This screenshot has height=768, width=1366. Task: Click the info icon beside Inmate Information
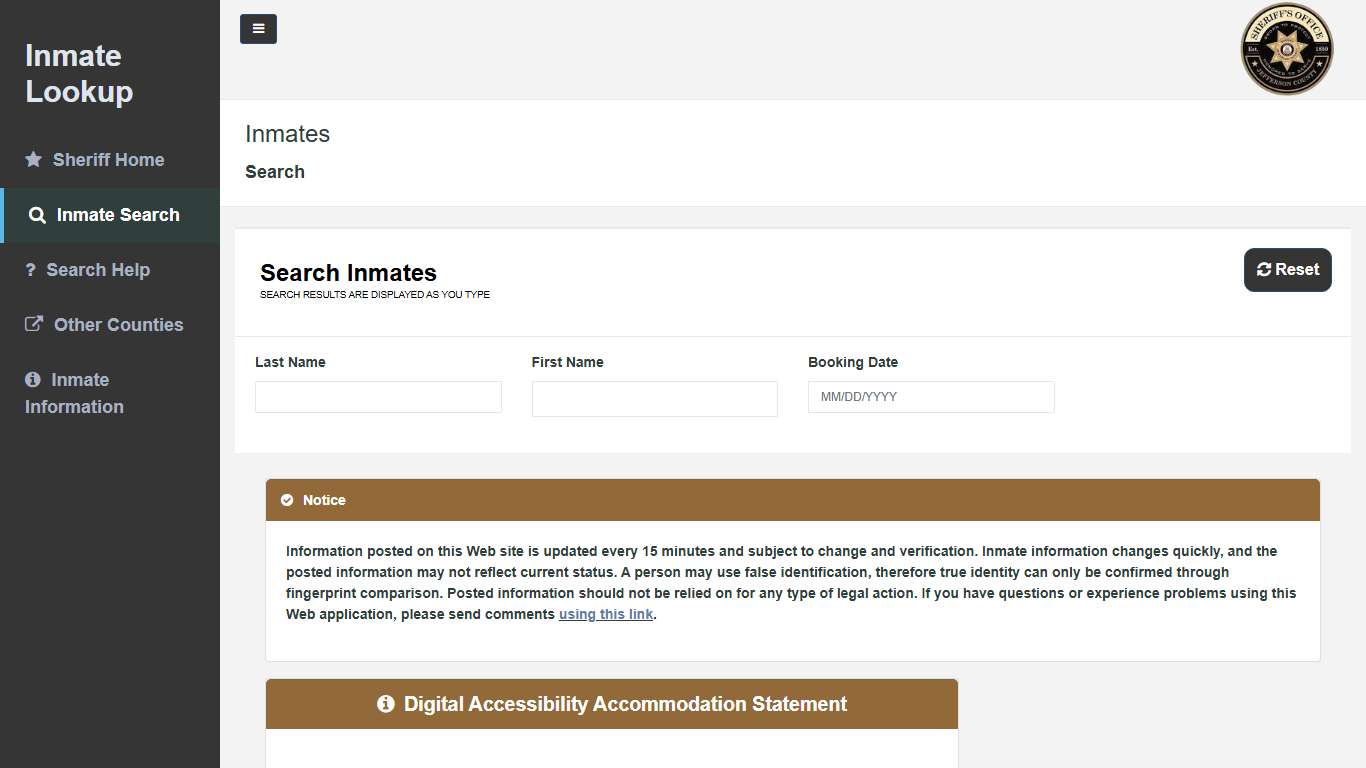33,380
